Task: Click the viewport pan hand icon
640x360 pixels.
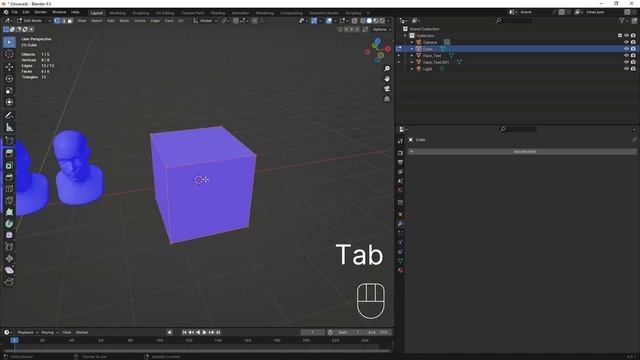Action: pyautogui.click(x=387, y=79)
